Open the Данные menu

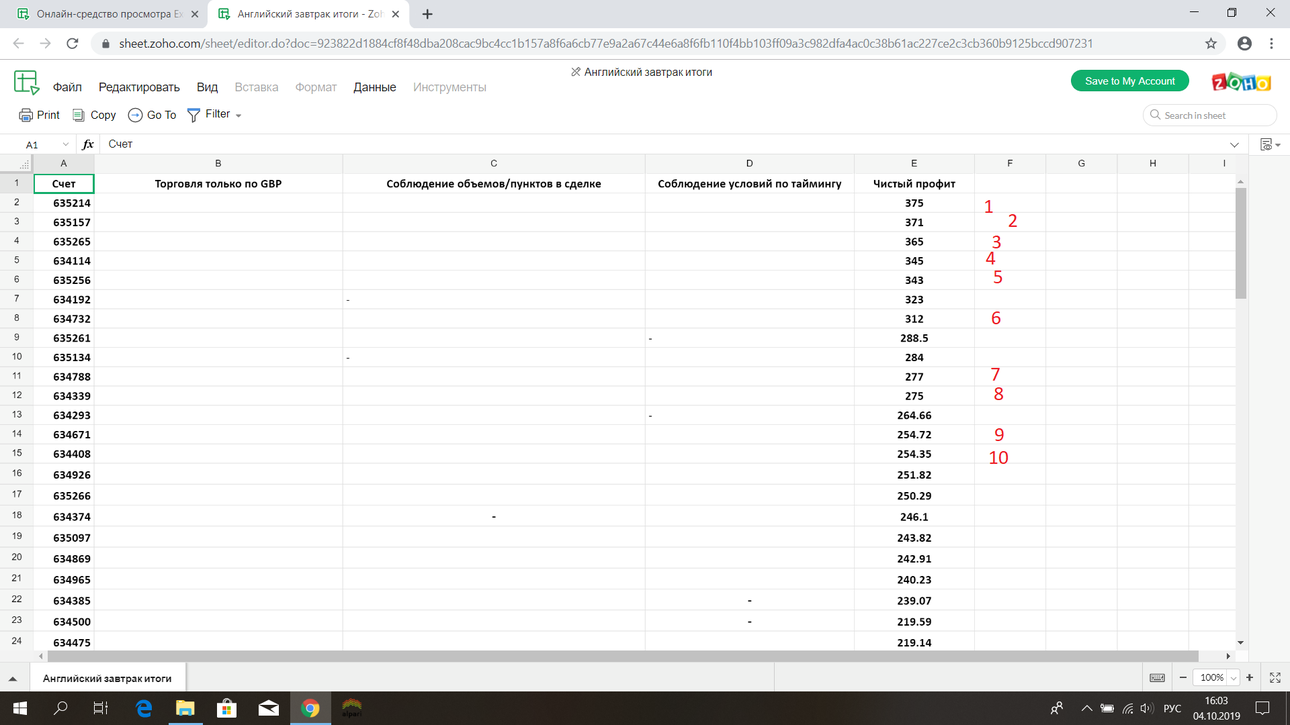pyautogui.click(x=375, y=87)
